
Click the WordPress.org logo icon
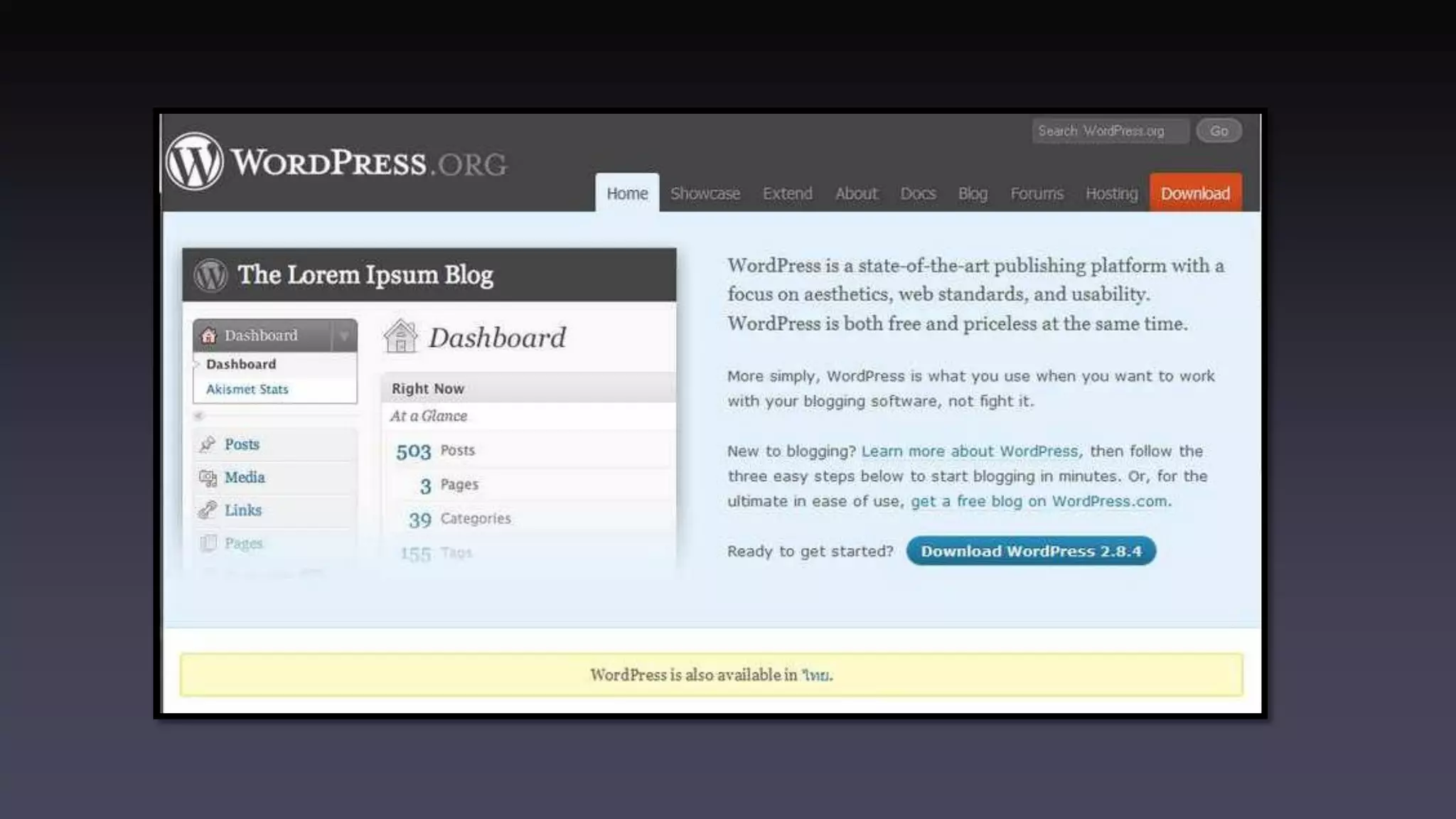coord(194,162)
